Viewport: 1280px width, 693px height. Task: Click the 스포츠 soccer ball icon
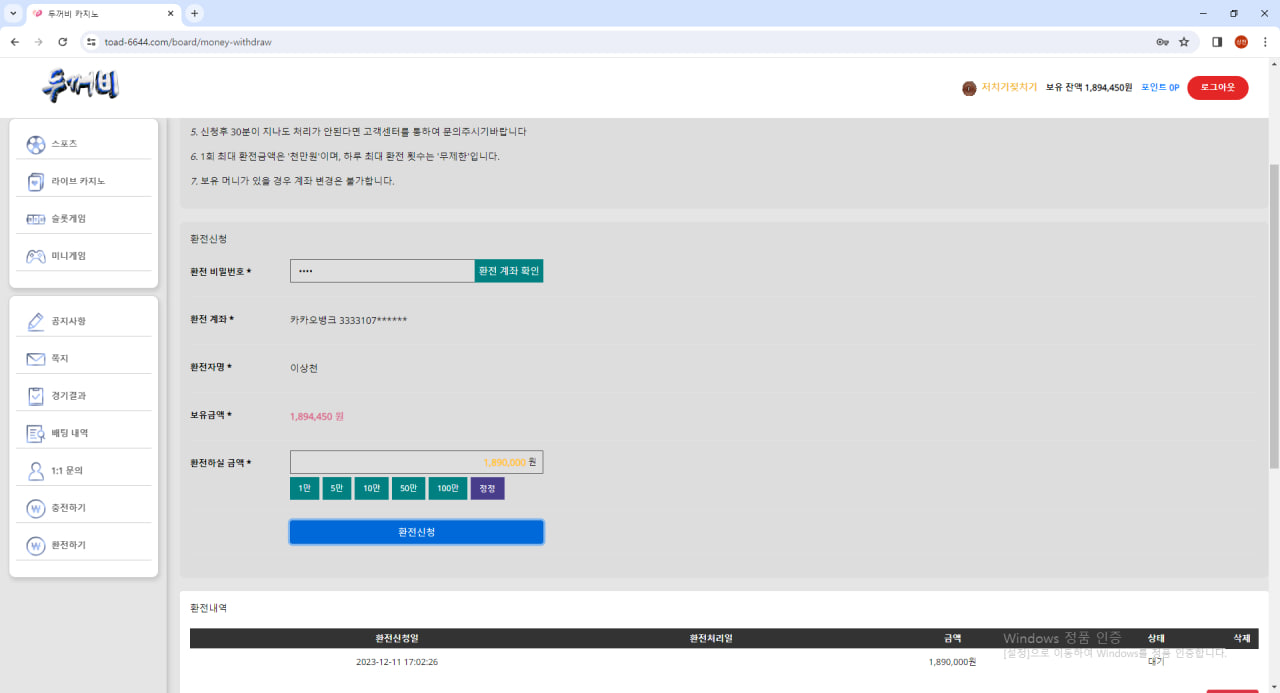pos(36,144)
